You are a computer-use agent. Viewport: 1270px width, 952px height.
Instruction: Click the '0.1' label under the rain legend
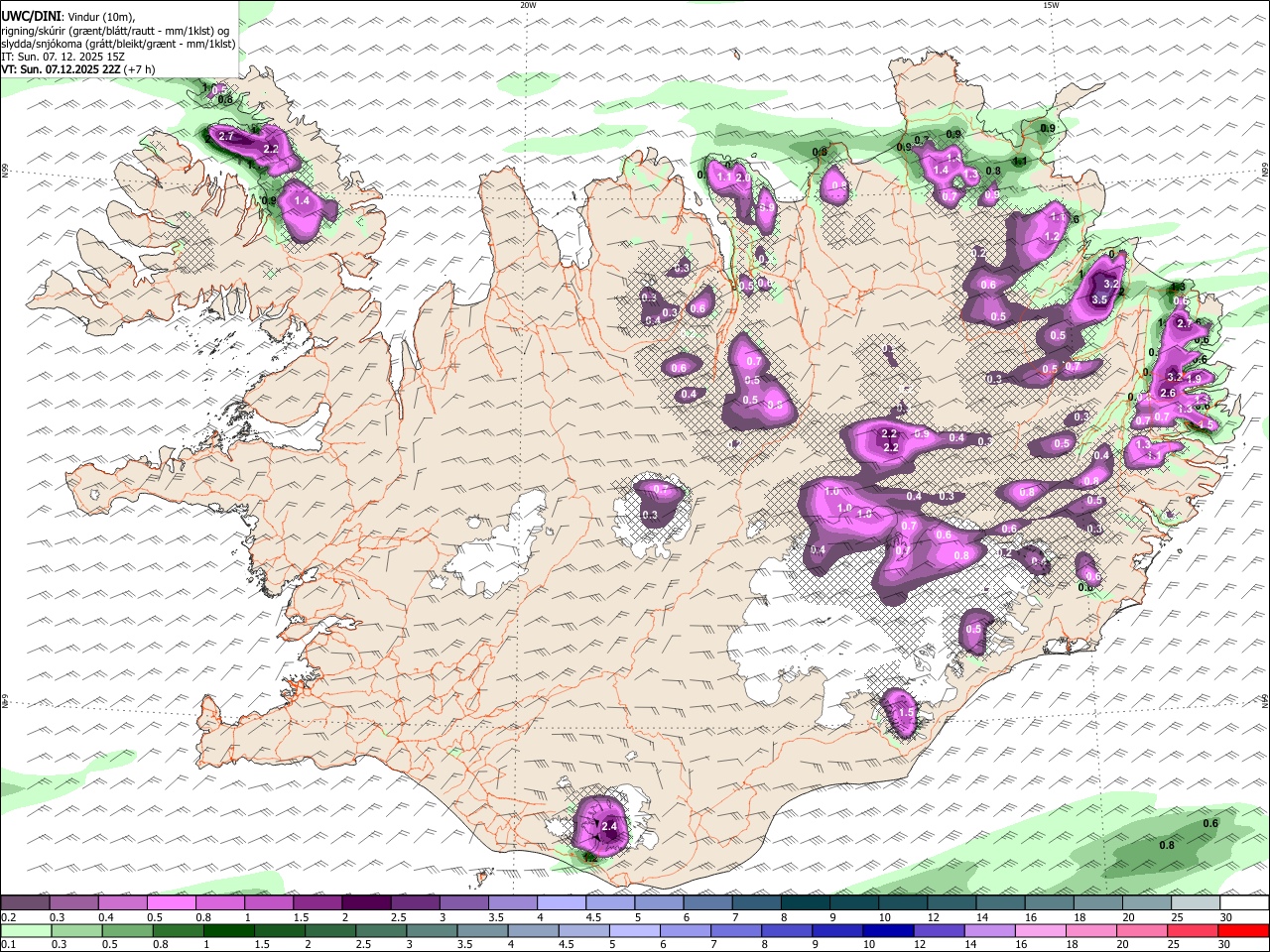pos(8,944)
